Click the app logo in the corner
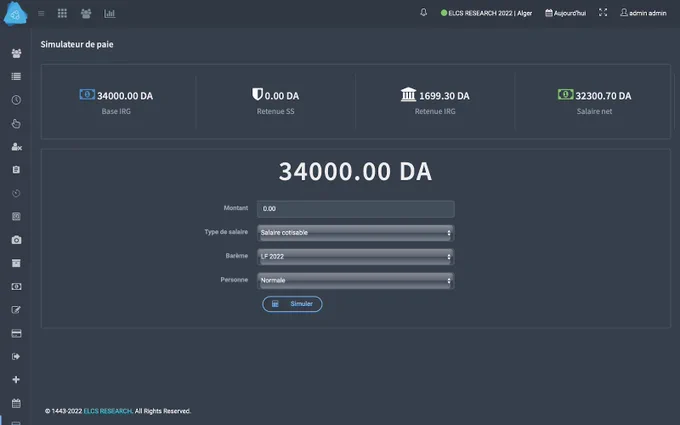Screen dimensions: 680x425 pyautogui.click(x=15, y=14)
